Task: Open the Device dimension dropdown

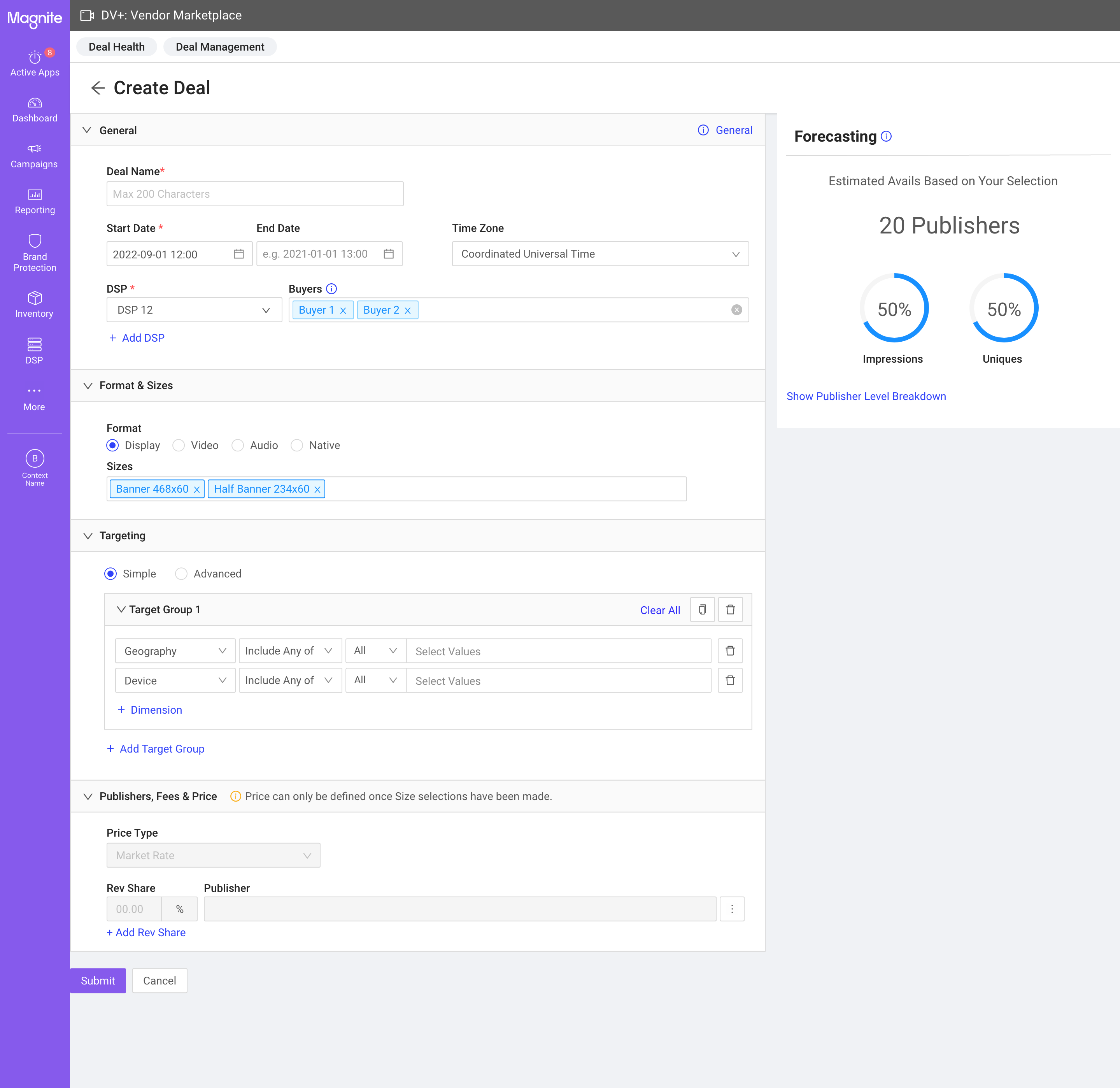Action: (175, 680)
